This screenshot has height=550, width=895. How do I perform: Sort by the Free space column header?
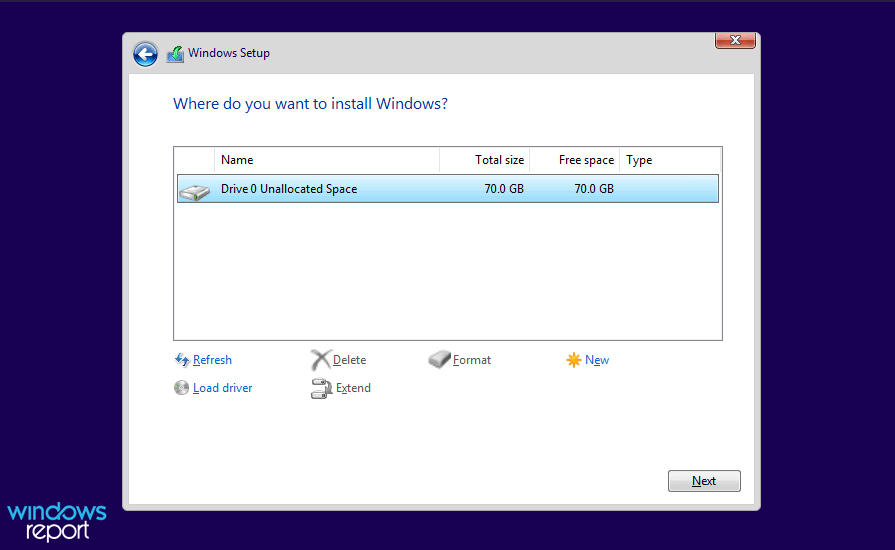[575, 160]
